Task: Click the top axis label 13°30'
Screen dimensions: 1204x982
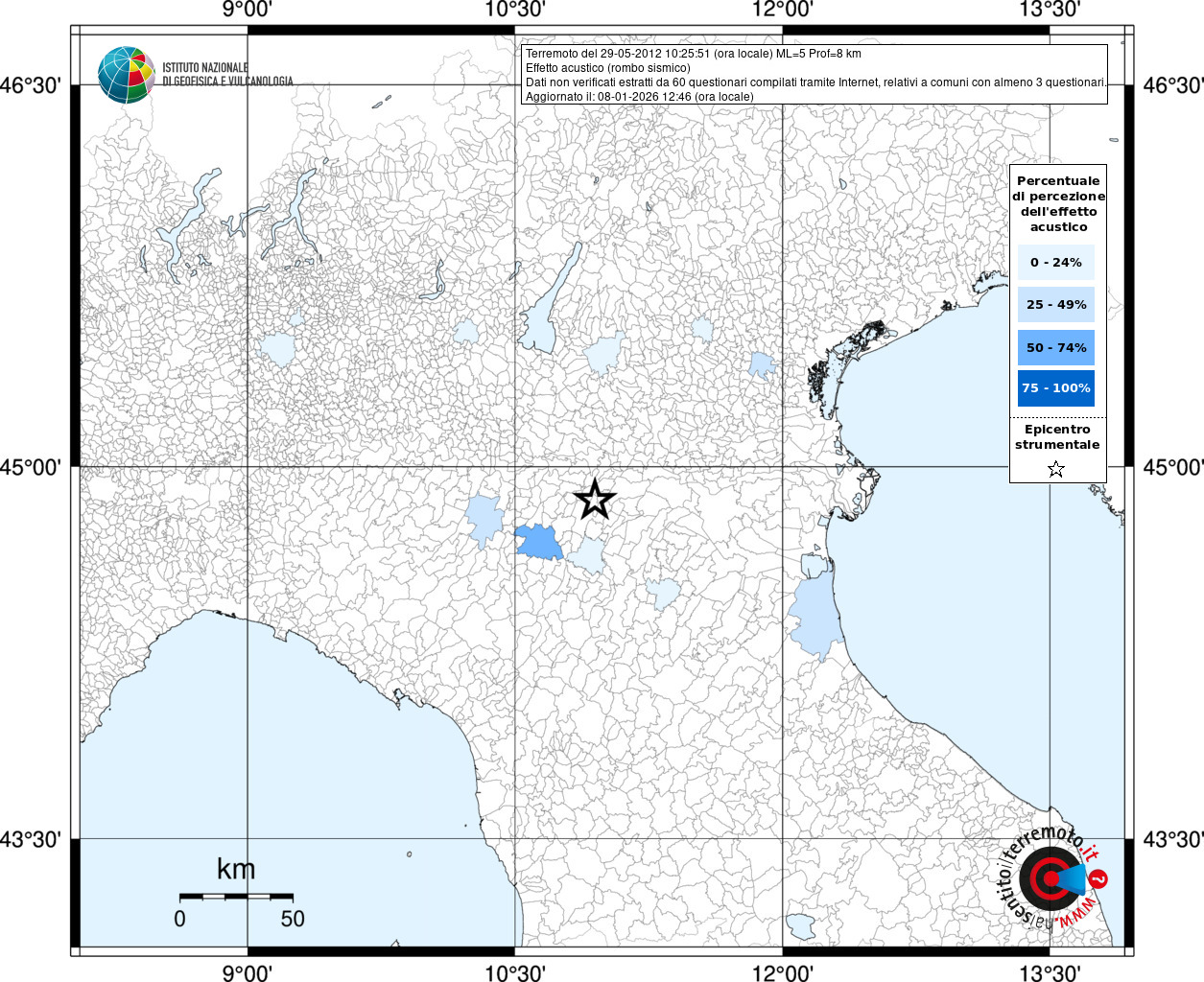Action: (1050, 10)
